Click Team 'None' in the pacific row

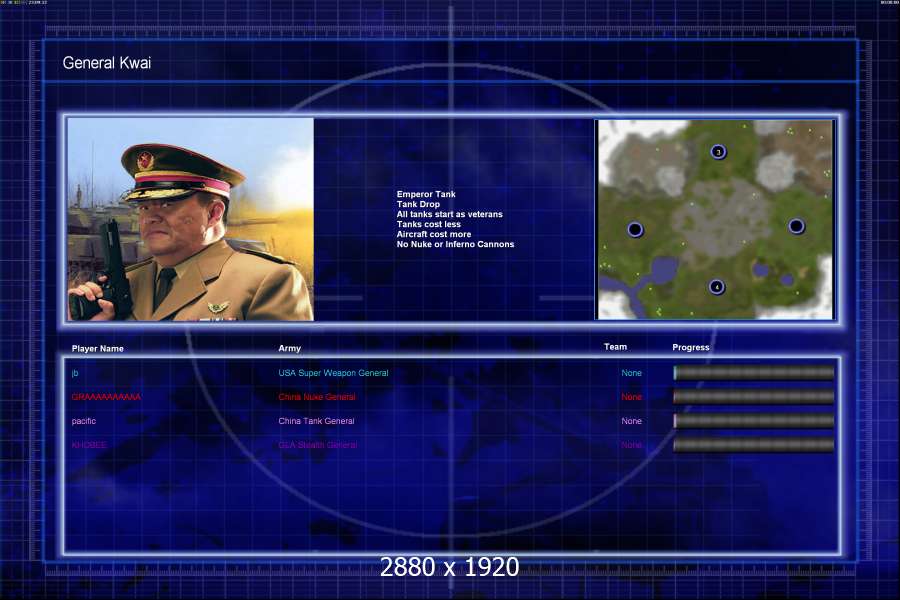(x=631, y=421)
